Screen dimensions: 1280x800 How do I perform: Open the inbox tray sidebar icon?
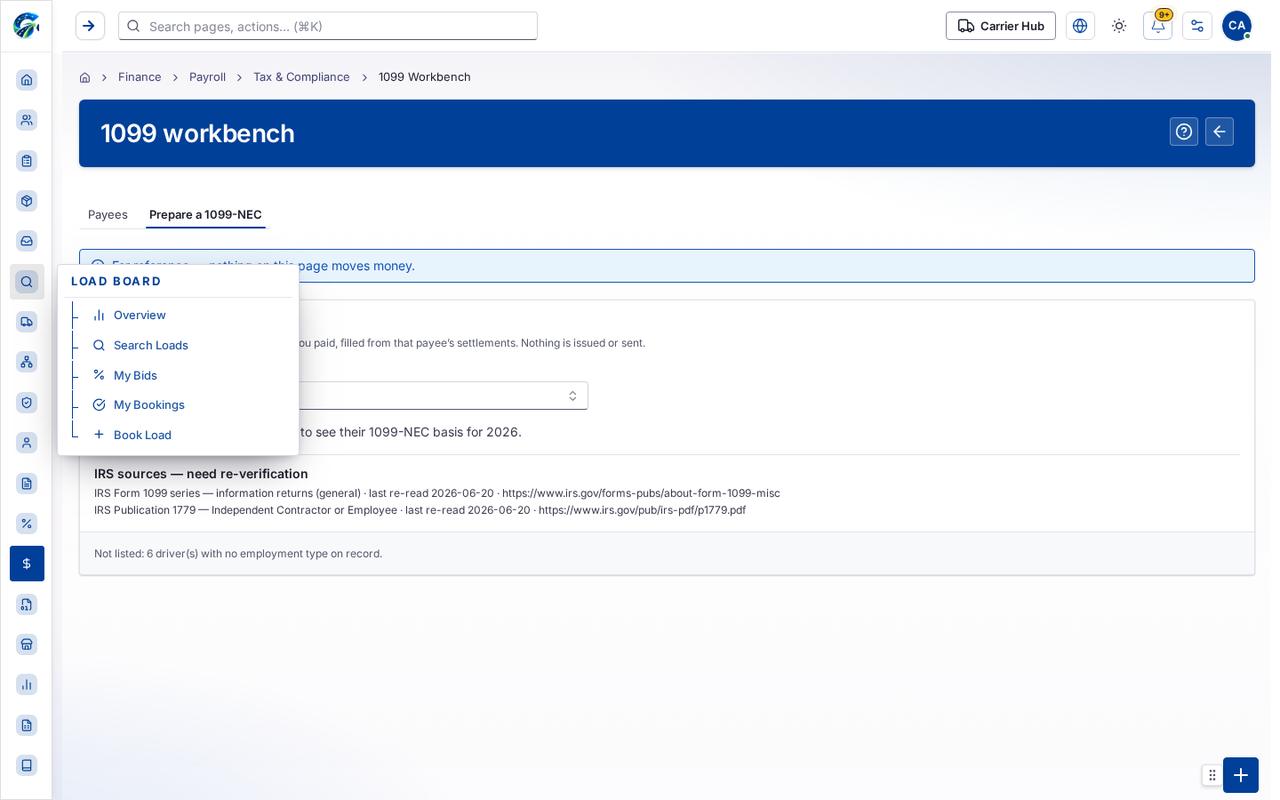click(x=27, y=241)
